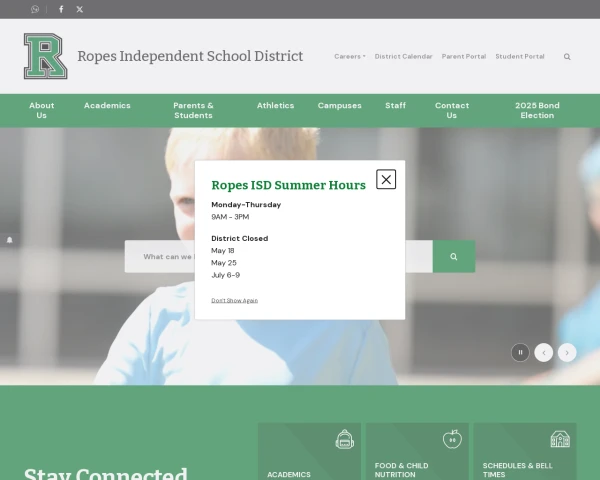Close the Summer Hours popup
The image size is (600, 480).
click(x=386, y=179)
